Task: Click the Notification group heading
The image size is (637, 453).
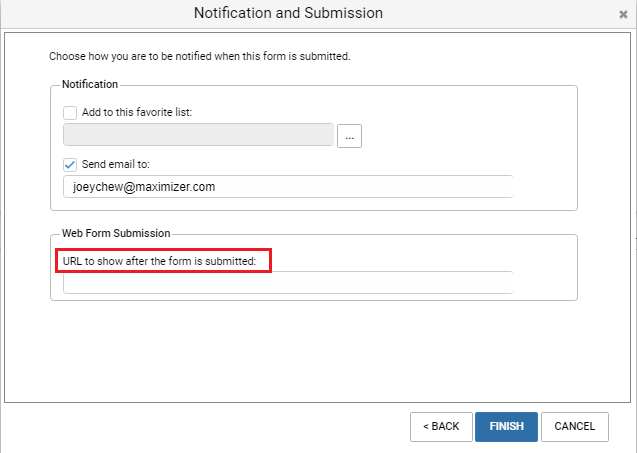Action: (90, 84)
